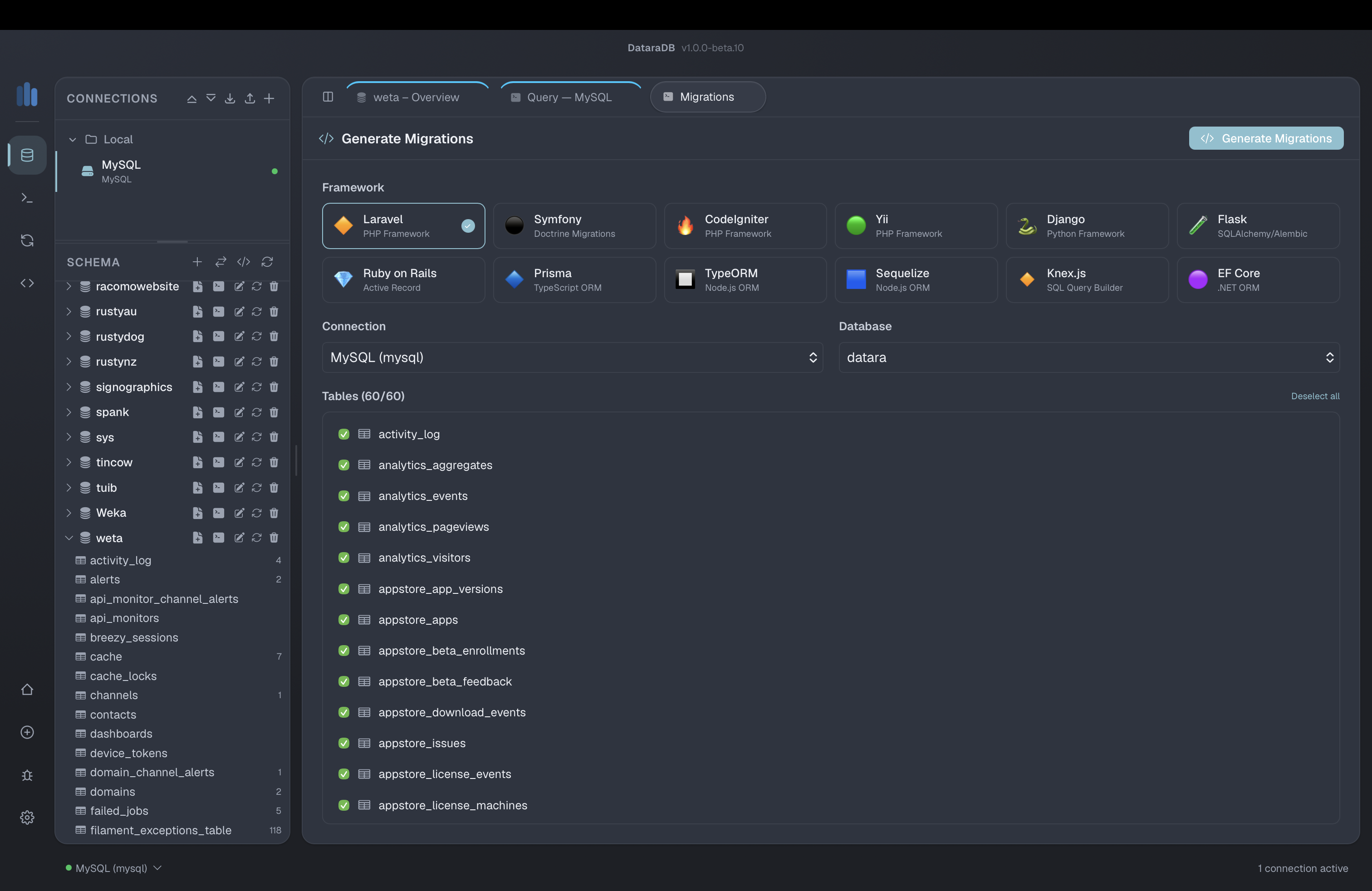Uncheck the analytics_aggregates table checkbox

pyautogui.click(x=344, y=465)
